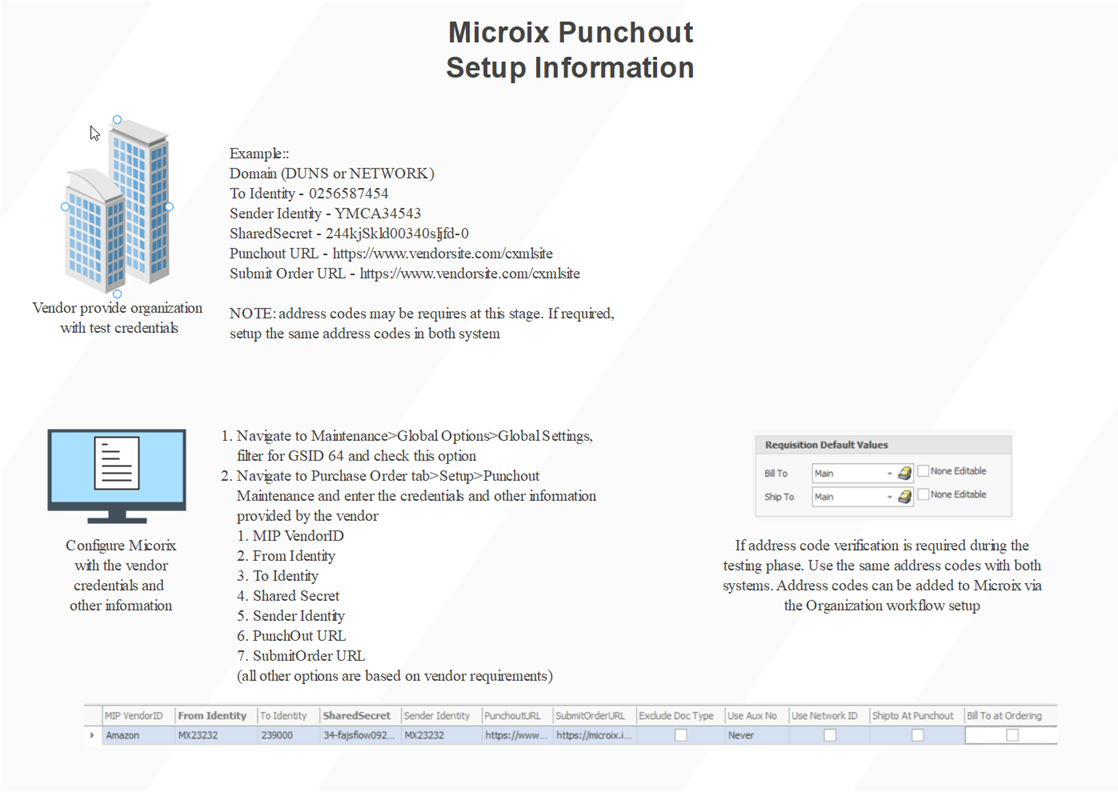Check Bill To None Editable box
The image size is (1118, 792).
pyautogui.click(x=923, y=471)
